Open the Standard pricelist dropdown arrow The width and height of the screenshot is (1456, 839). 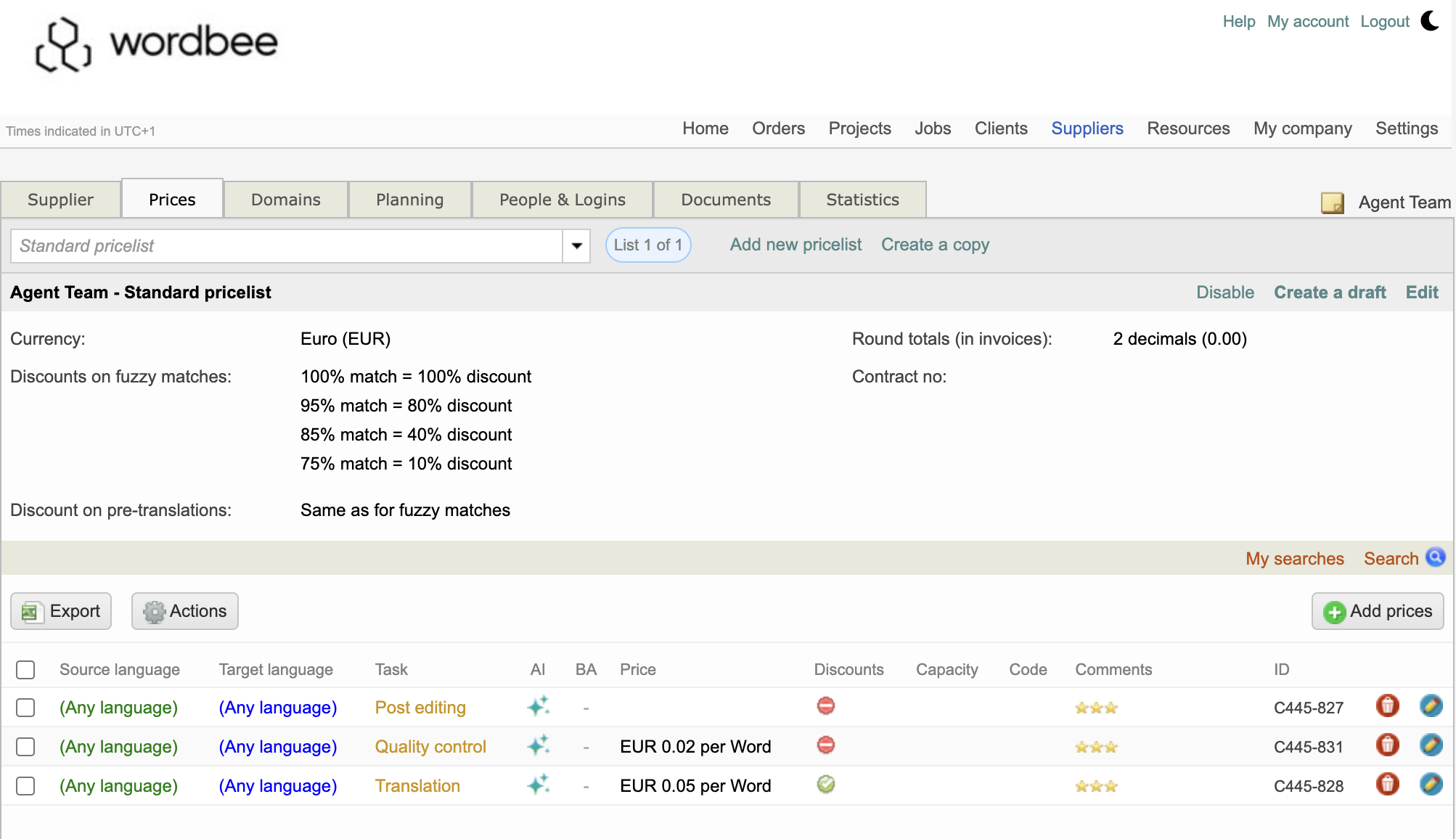576,246
